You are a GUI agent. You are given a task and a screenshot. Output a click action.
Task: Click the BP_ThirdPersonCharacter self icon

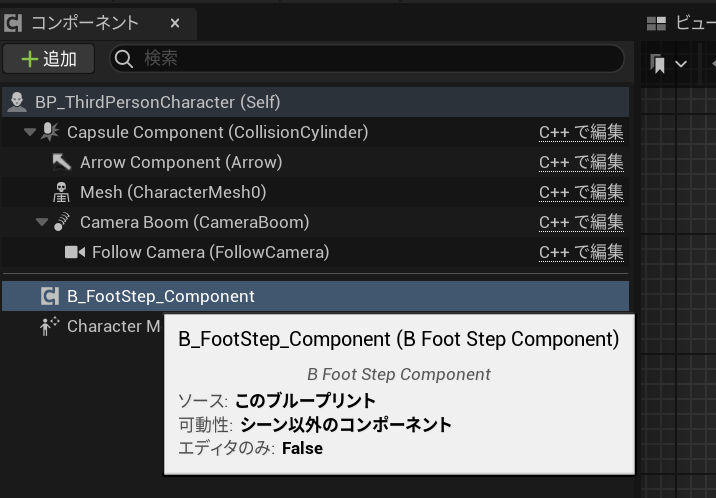(17, 102)
